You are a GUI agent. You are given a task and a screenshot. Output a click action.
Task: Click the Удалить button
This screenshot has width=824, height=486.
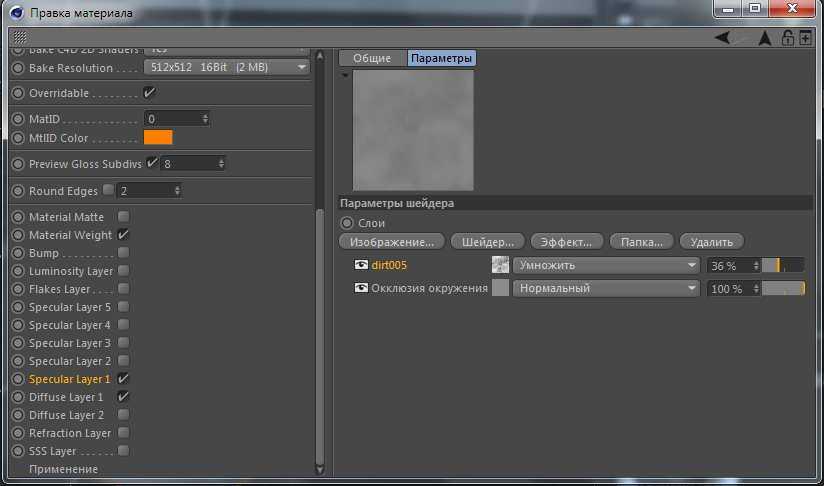pyautogui.click(x=711, y=241)
